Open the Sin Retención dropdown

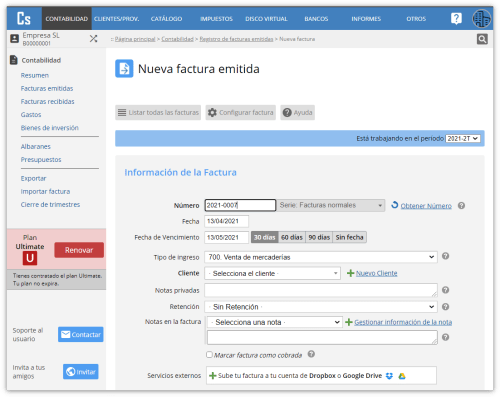(x=321, y=307)
